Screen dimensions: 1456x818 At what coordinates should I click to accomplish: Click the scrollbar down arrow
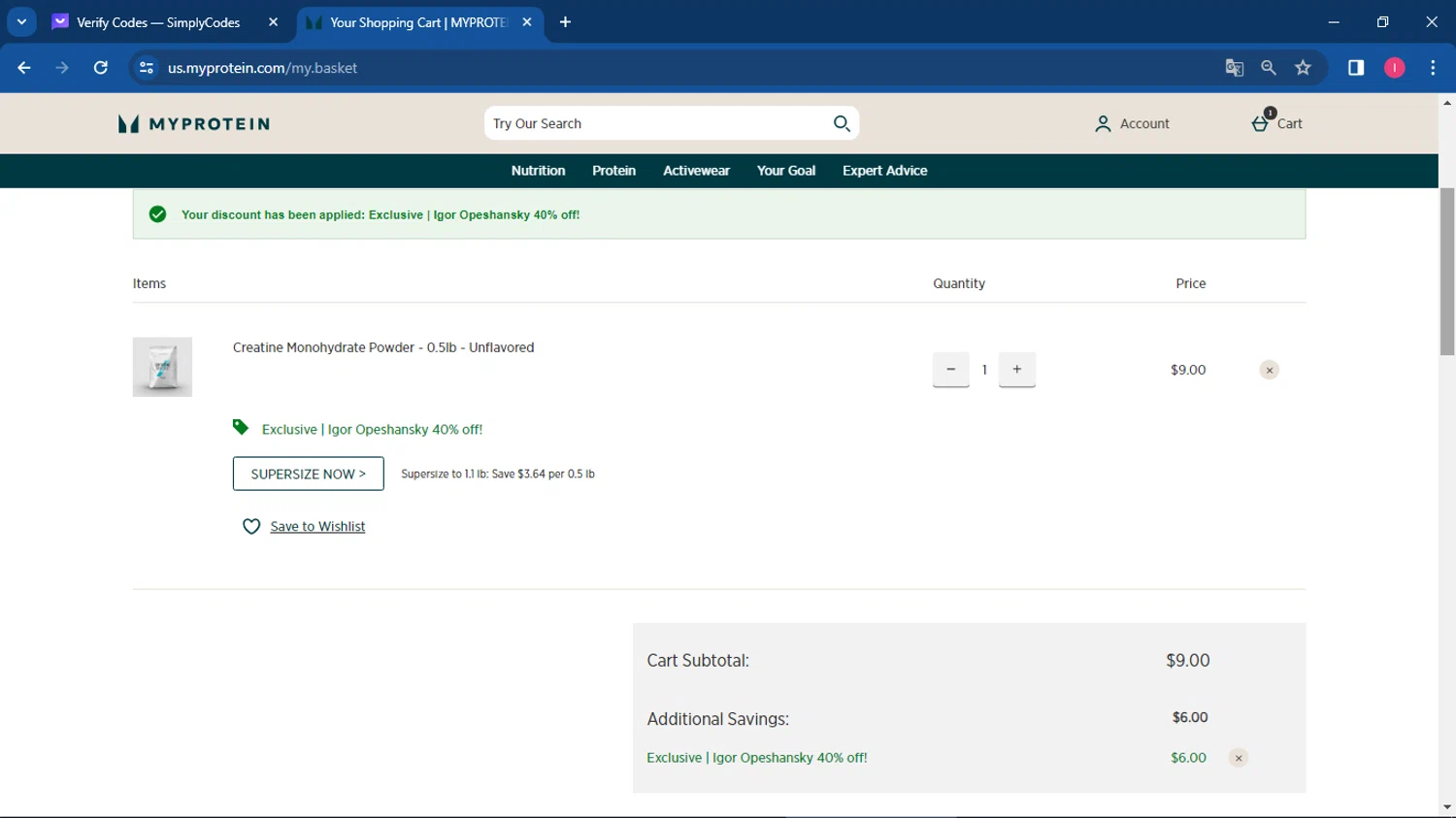(1447, 806)
